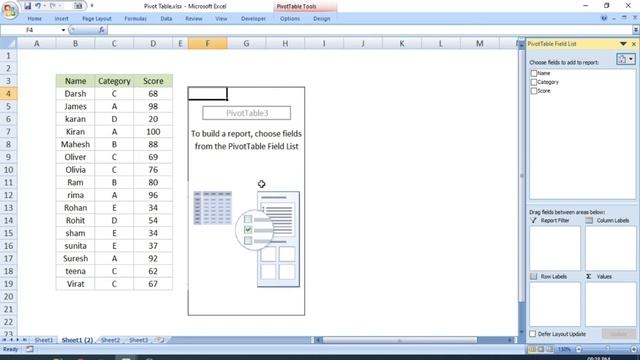Select cell containing Mahesh
This screenshot has height=360, width=640.
76,144
